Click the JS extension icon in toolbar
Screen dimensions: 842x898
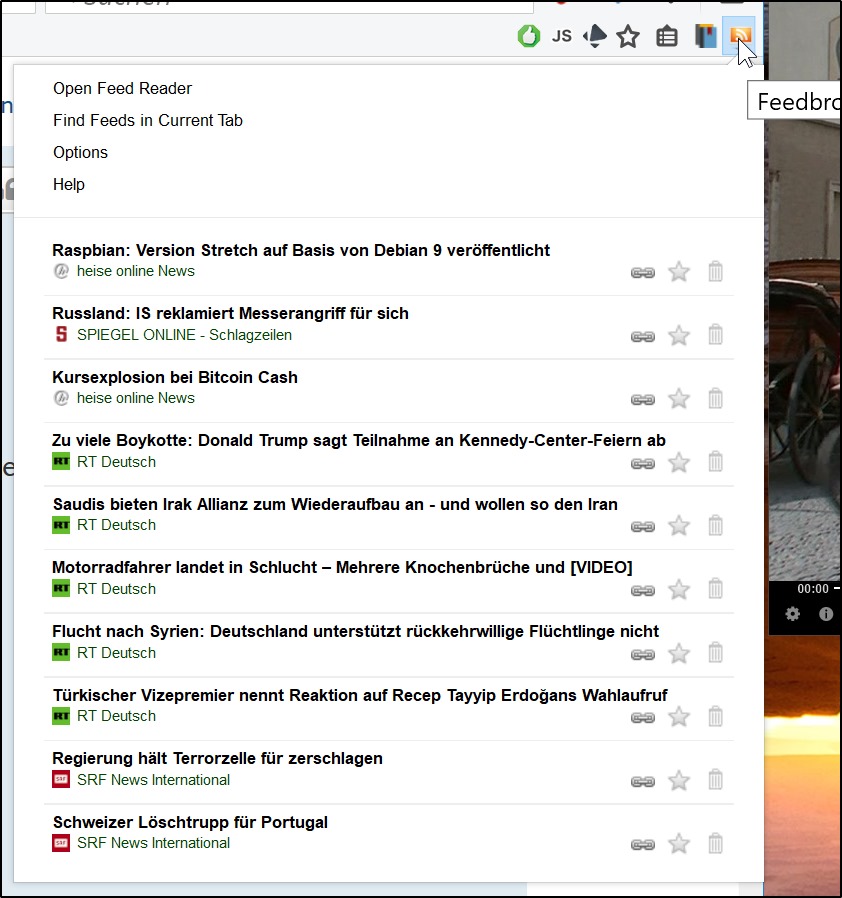(x=561, y=37)
